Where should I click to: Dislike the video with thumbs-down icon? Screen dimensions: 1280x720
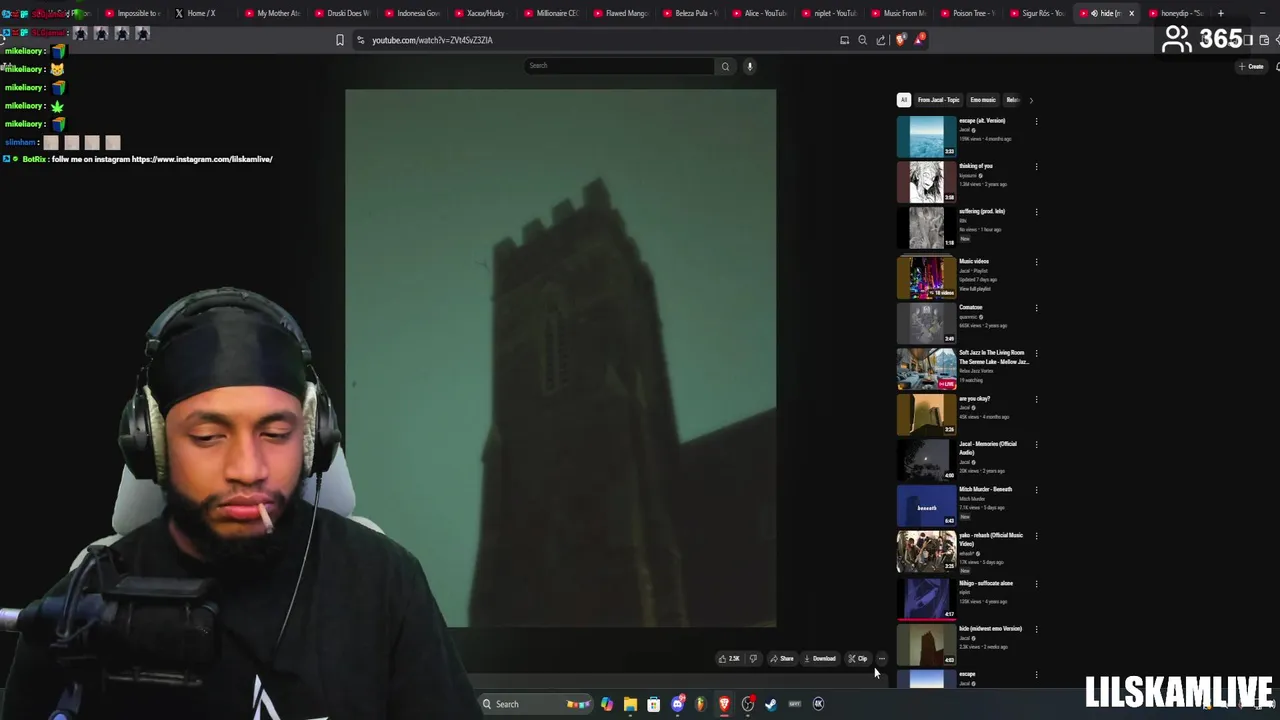click(x=754, y=658)
